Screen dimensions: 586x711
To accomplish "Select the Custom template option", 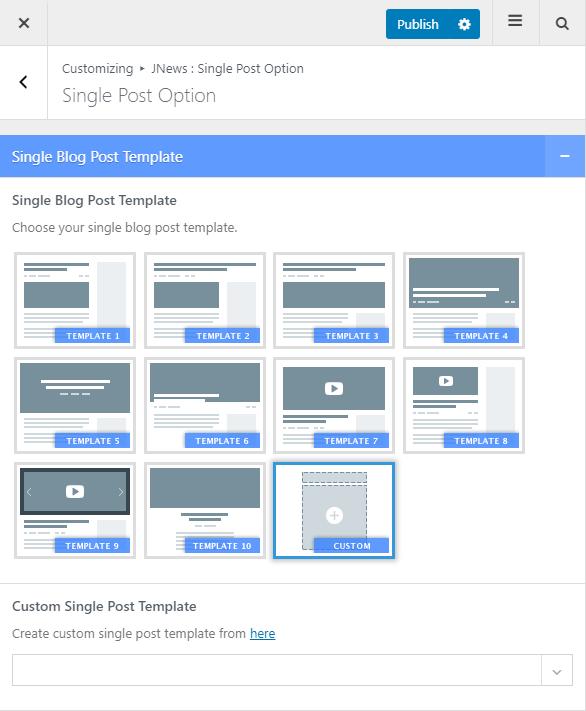I will point(334,511).
